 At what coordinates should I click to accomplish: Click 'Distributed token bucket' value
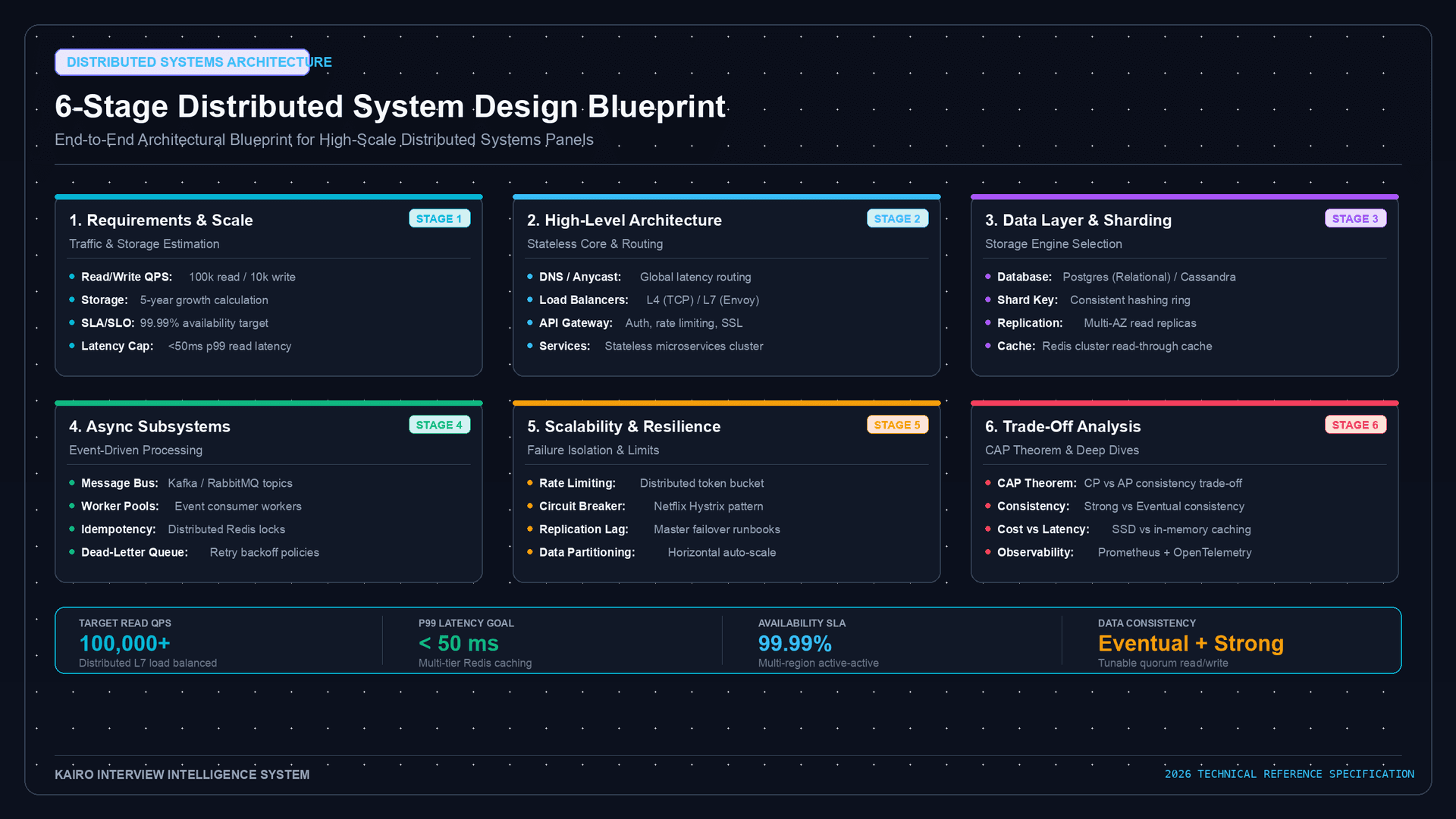[701, 484]
